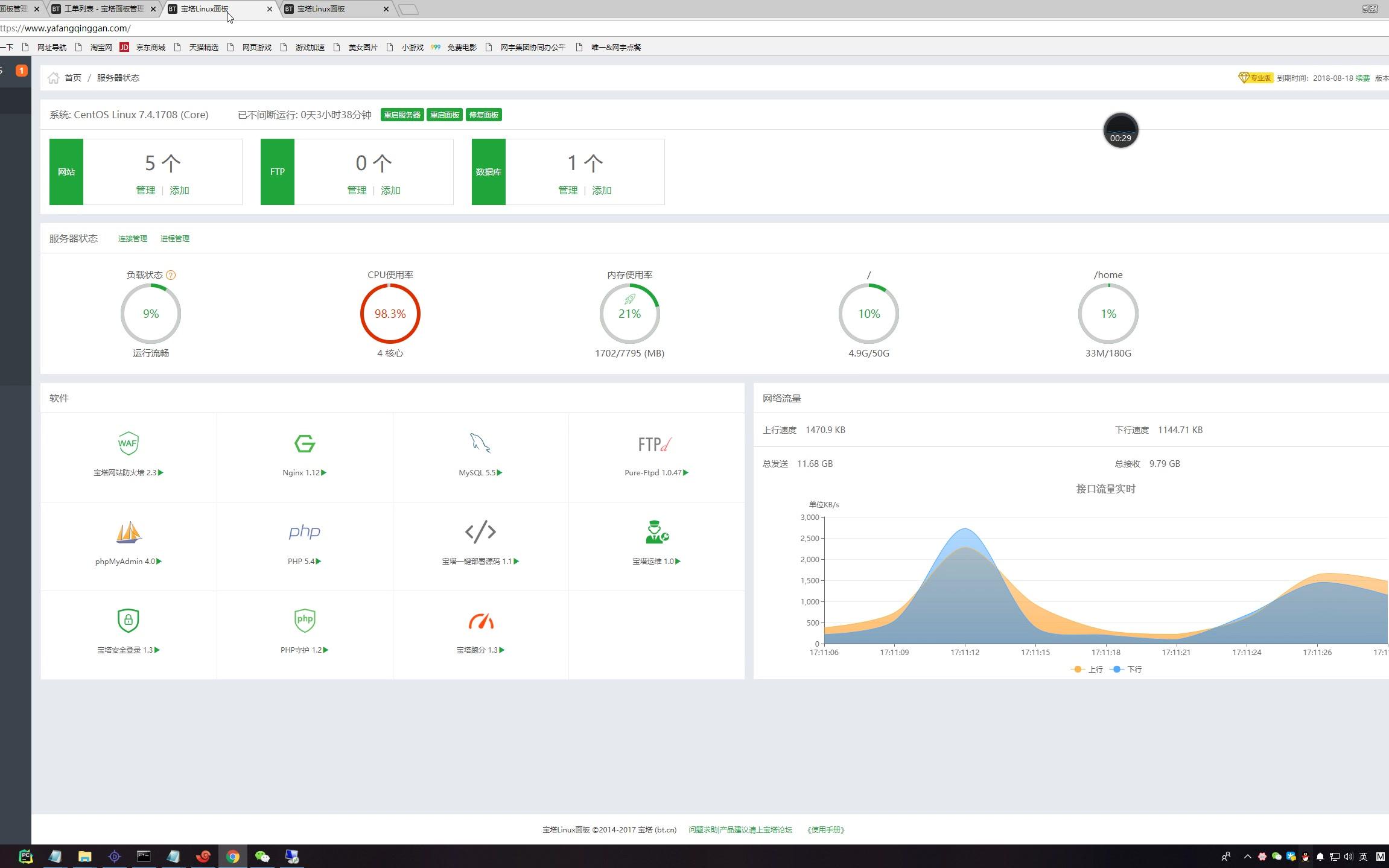Click the 负载状态 9% gauge
1389x868 pixels.
pyautogui.click(x=151, y=314)
